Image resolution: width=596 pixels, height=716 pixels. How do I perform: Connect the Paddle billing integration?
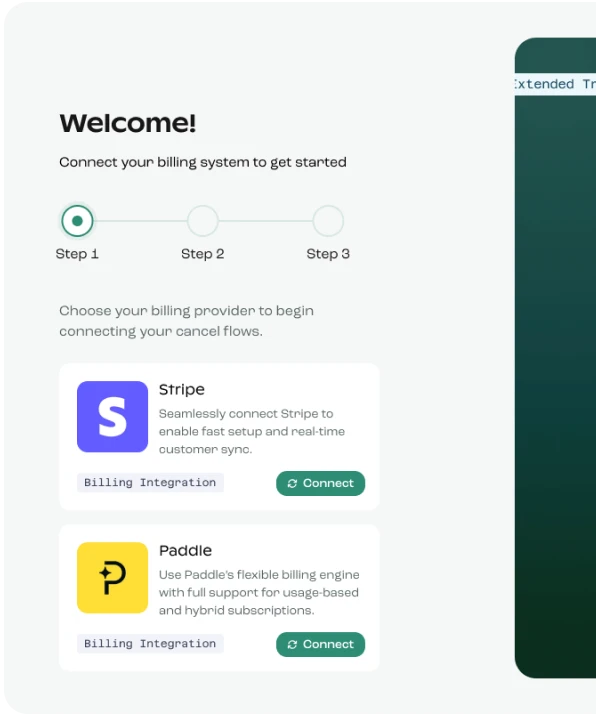click(321, 644)
